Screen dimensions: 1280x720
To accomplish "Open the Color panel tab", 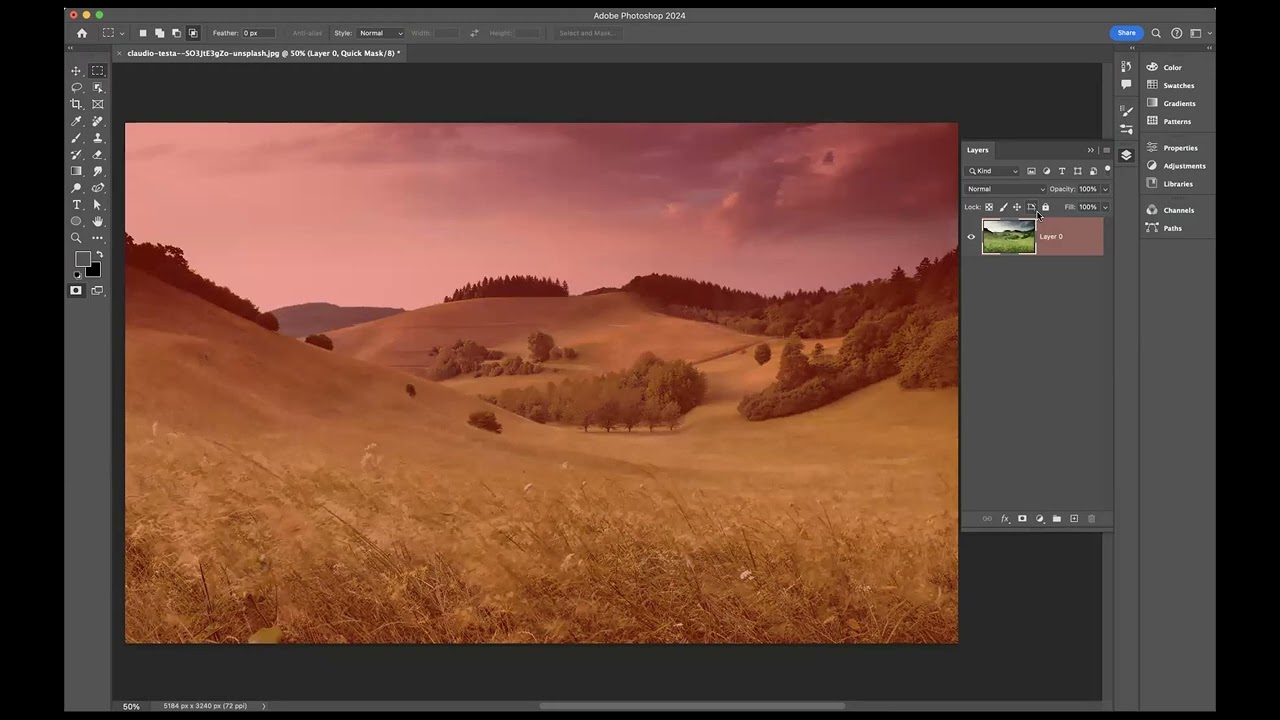I will coord(1173,67).
